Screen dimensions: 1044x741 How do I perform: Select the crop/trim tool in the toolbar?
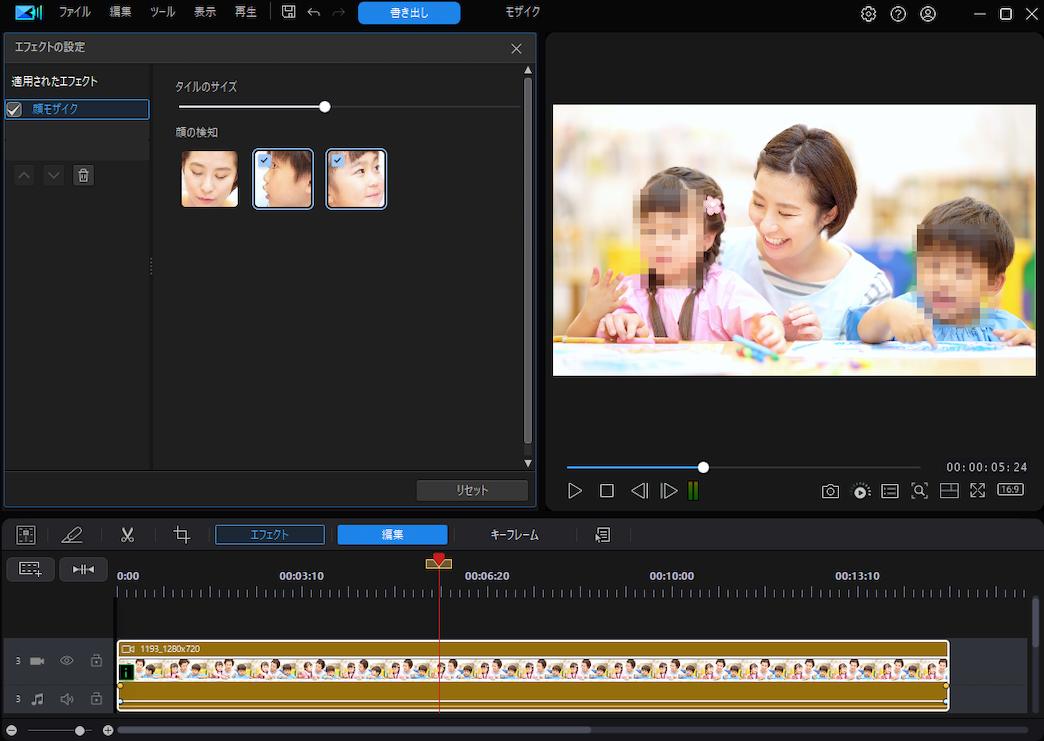click(x=180, y=534)
